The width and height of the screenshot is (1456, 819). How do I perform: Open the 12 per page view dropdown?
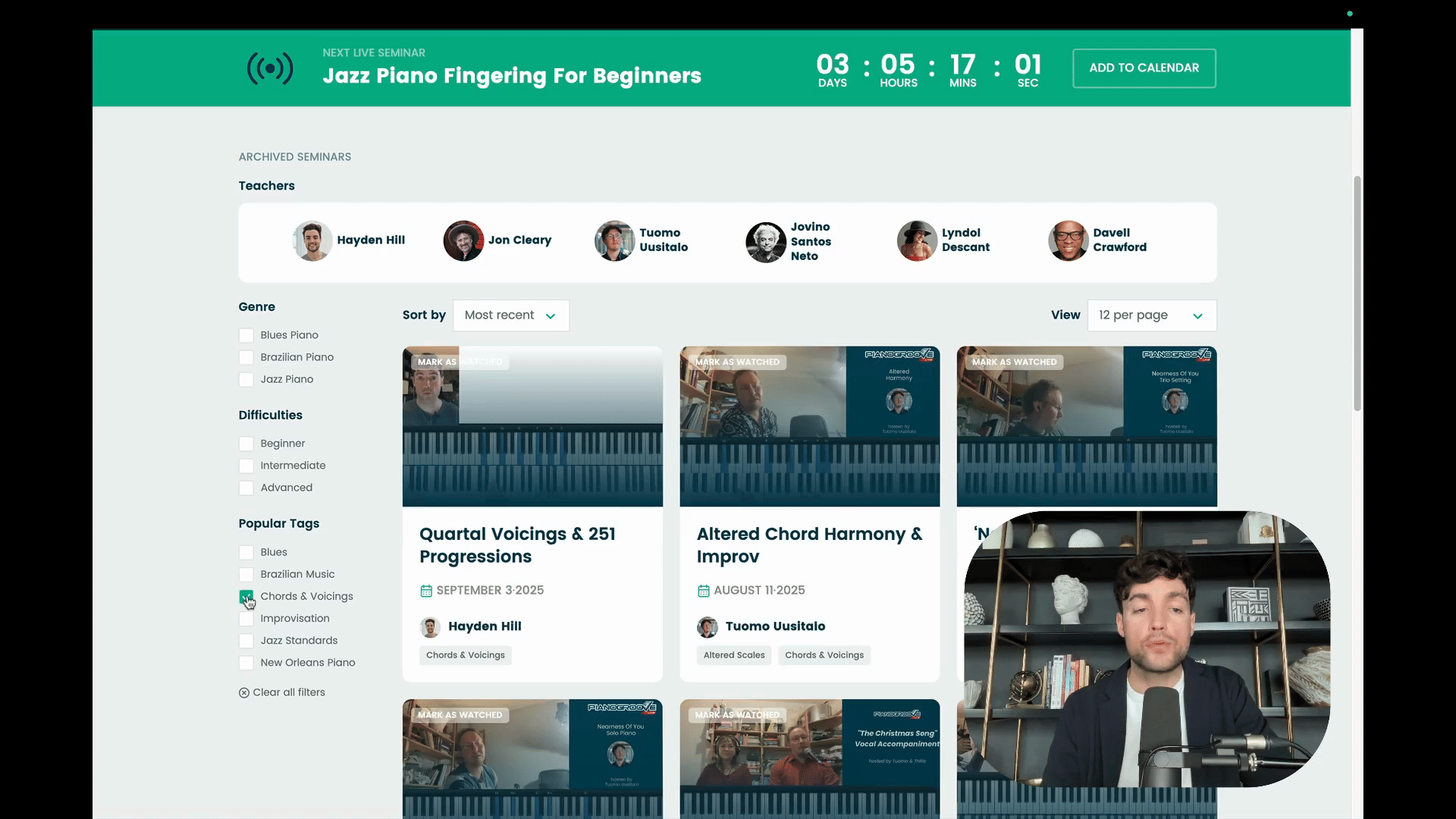[1151, 315]
